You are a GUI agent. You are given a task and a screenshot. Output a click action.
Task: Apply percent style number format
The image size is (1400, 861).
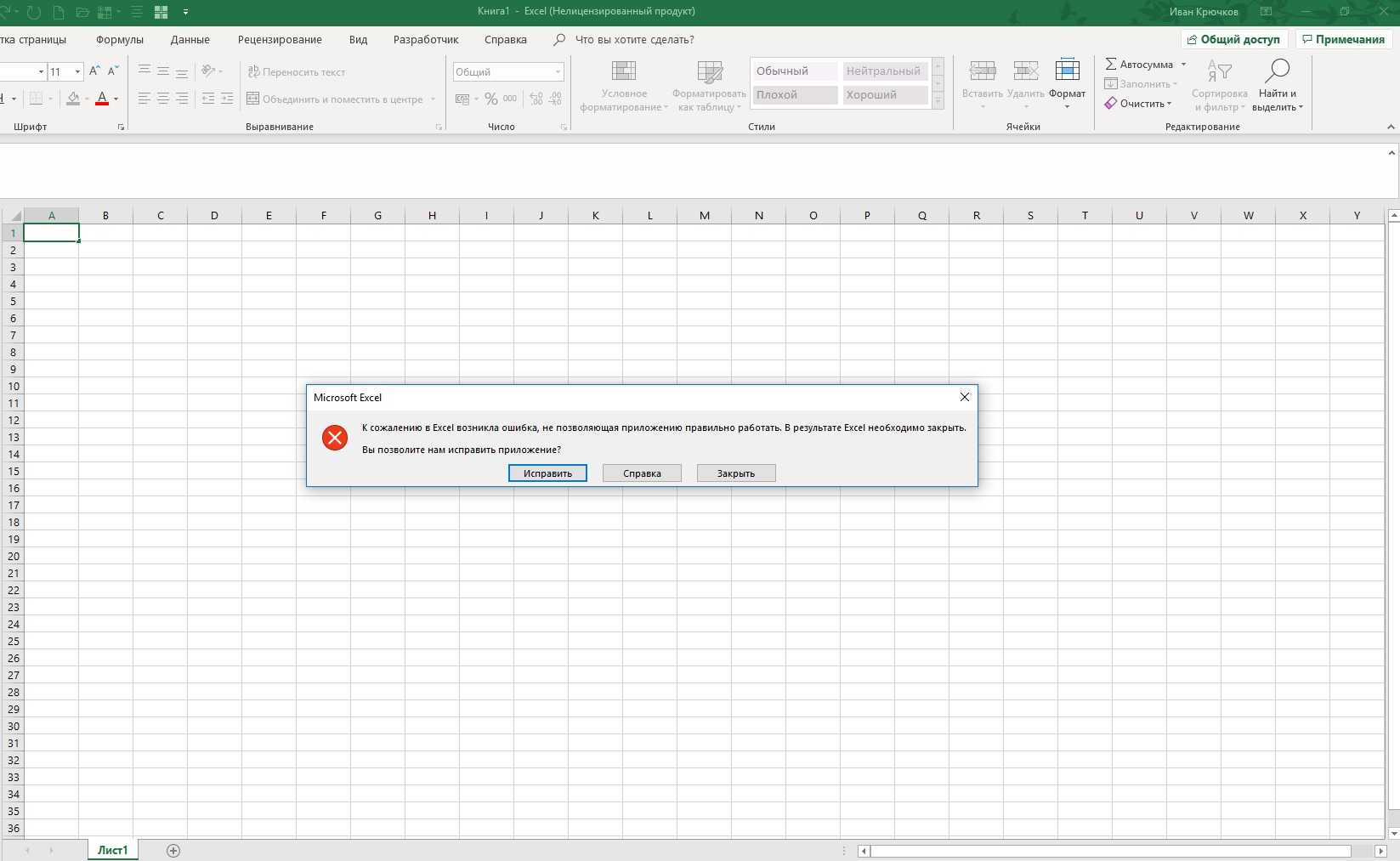pyautogui.click(x=491, y=99)
